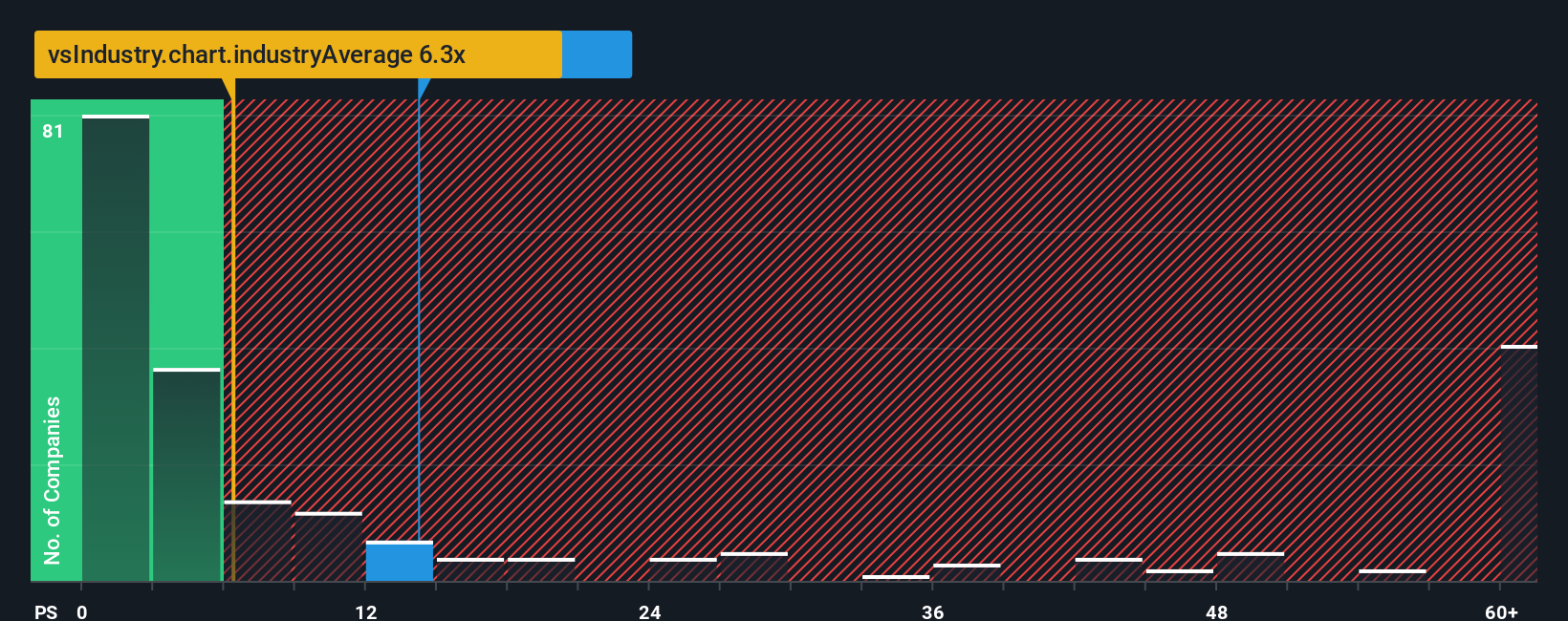Click the 'PS' axis label

[46, 611]
